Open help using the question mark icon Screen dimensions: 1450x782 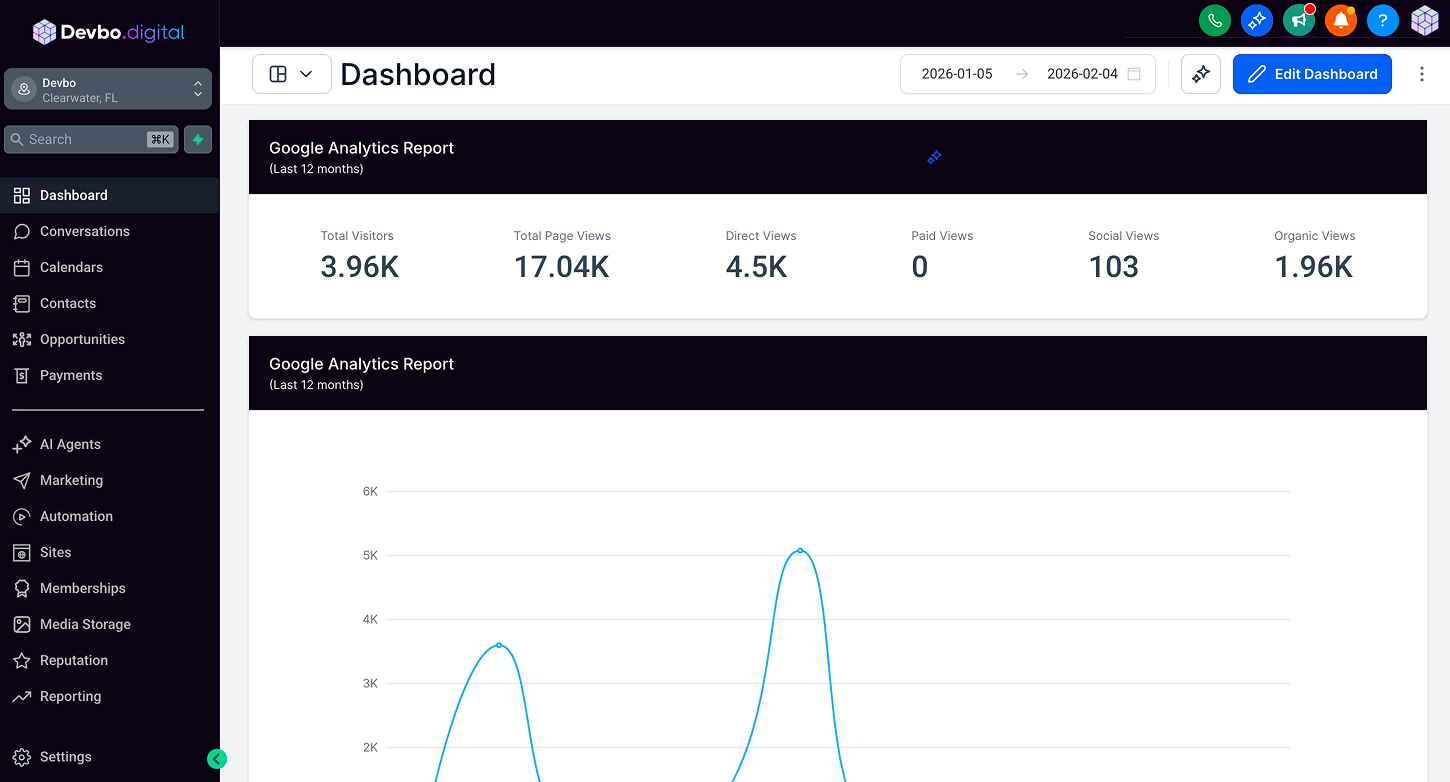(x=1382, y=20)
